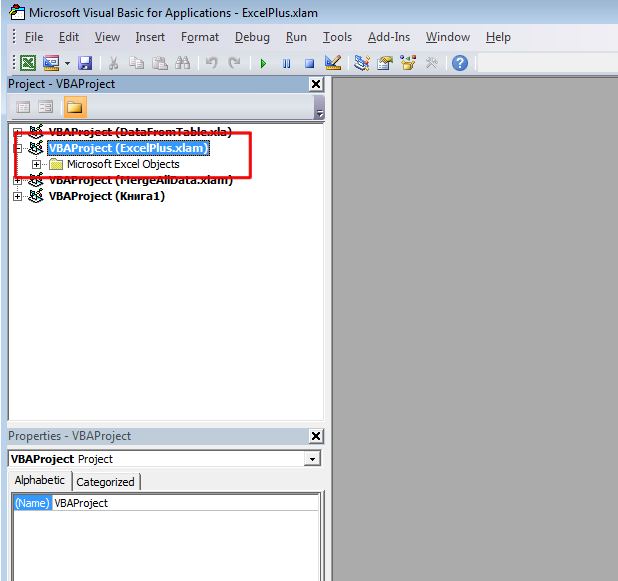The image size is (618, 581).
Task: Open the Insert object dropdown arrow
Action: click(x=67, y=63)
